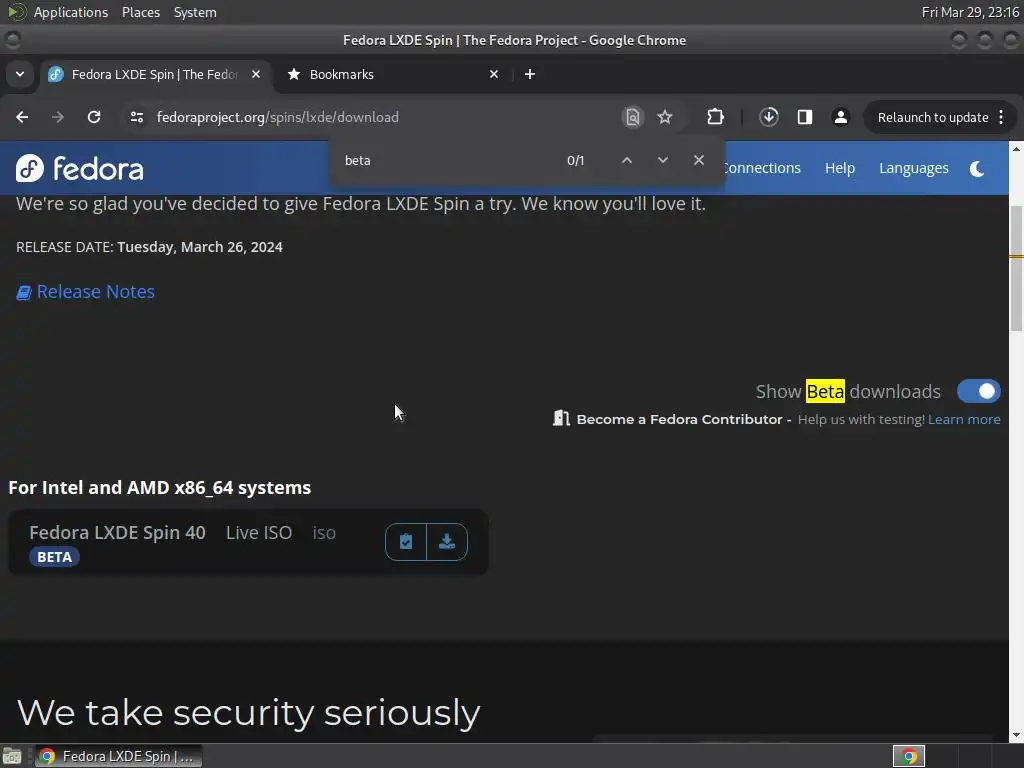
Task: View site information icon in address bar
Action: (136, 117)
